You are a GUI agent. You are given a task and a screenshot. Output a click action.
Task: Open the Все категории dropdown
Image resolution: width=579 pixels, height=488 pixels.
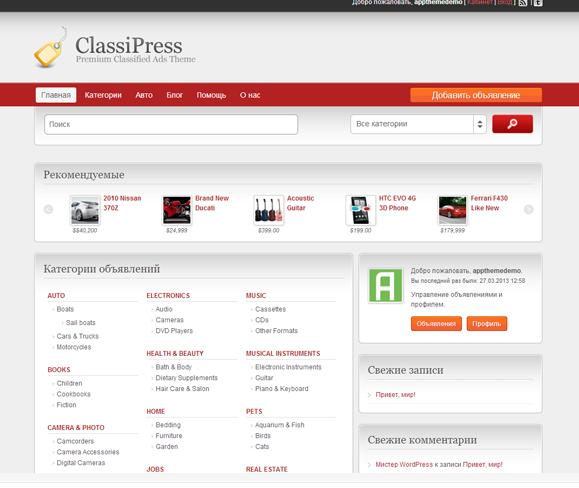click(418, 124)
